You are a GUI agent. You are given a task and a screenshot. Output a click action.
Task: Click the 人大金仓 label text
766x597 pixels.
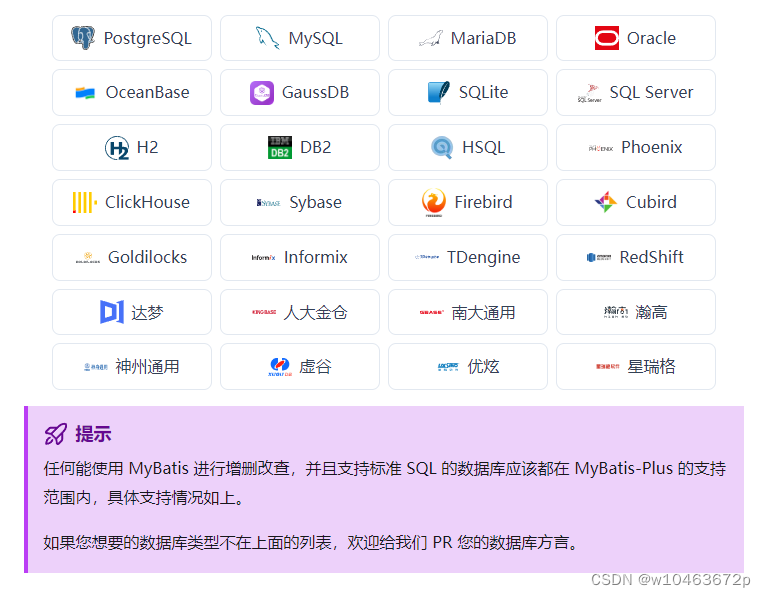tap(316, 312)
